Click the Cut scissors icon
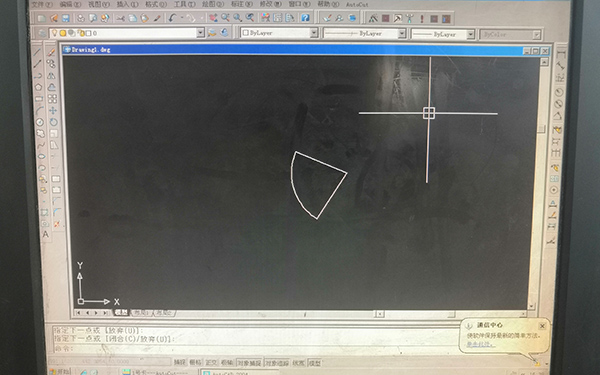This screenshot has width=600, height=375. tap(121, 18)
